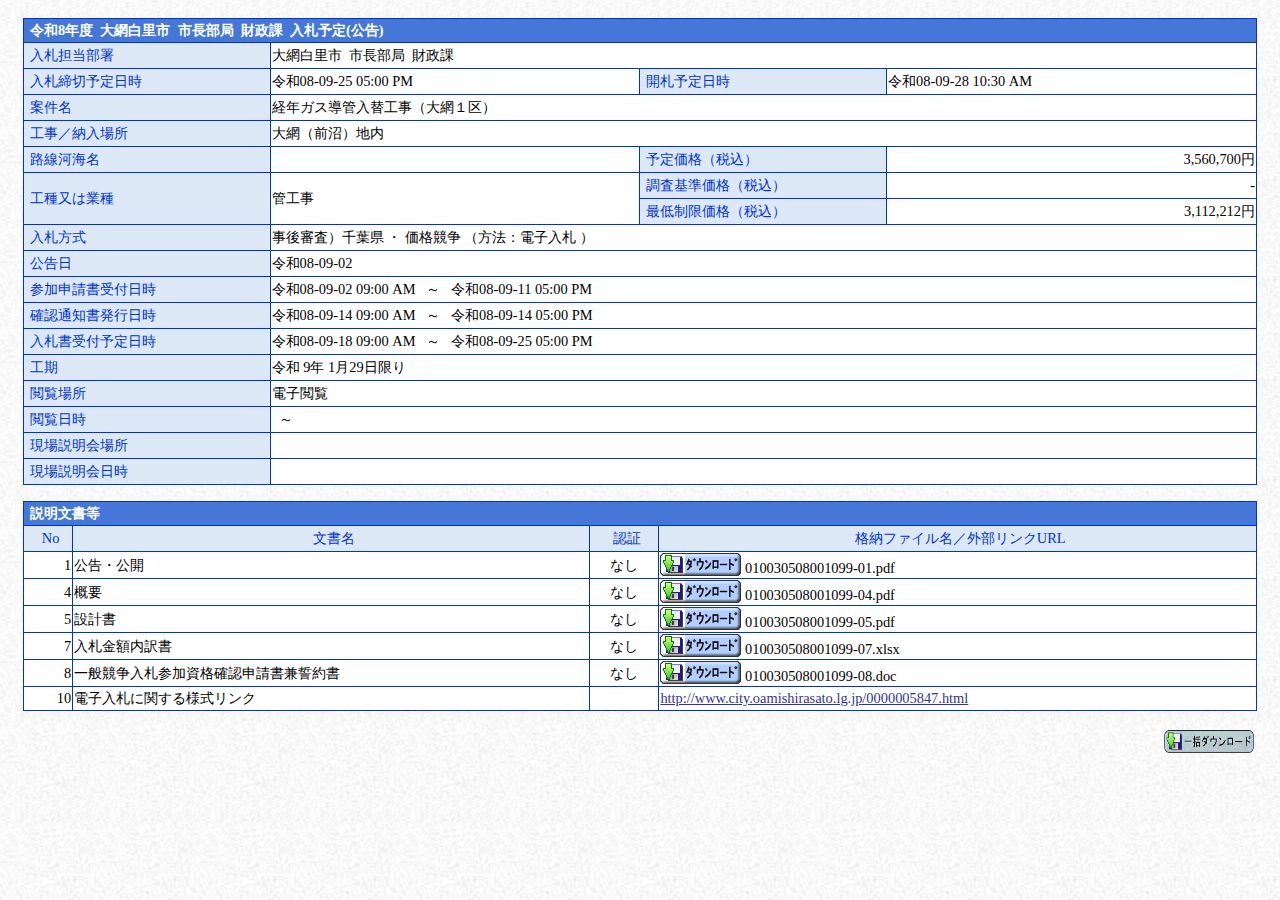Image resolution: width=1280 pixels, height=900 pixels.
Task: Click the 開札予定日時 value 令和08-09-28 10:30 AM
Action: pyautogui.click(x=960, y=81)
